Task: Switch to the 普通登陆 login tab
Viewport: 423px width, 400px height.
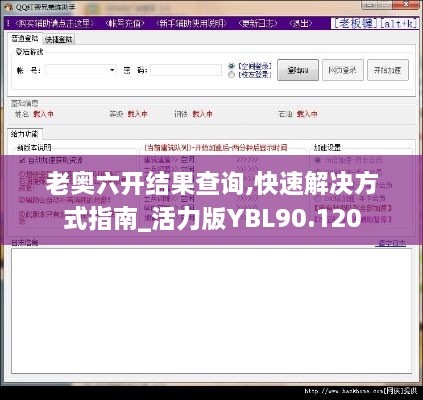Action: 24,38
